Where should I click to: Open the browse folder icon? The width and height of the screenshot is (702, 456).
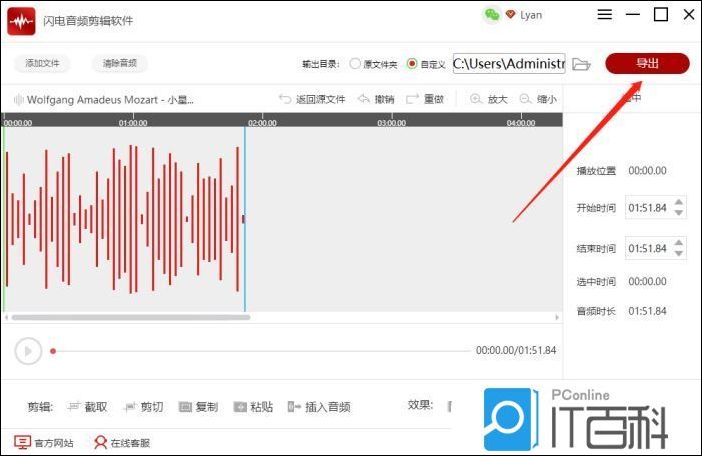pyautogui.click(x=582, y=64)
